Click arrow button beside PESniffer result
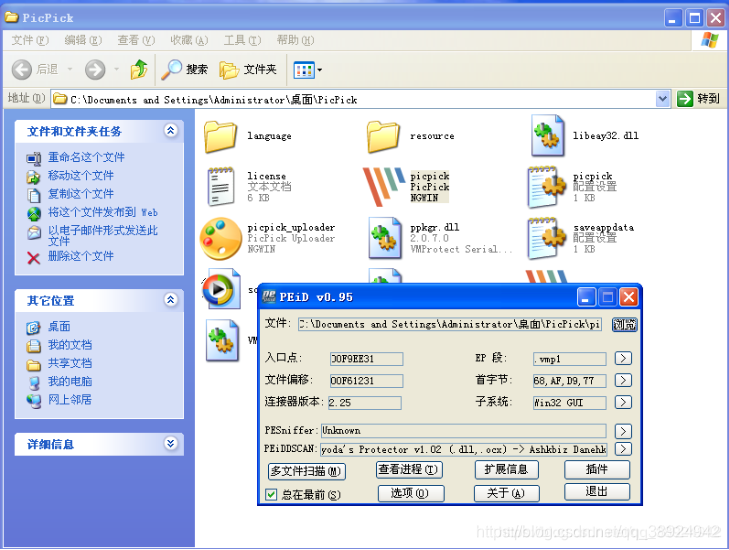Screen dimensions: 729x550 [x=623, y=431]
